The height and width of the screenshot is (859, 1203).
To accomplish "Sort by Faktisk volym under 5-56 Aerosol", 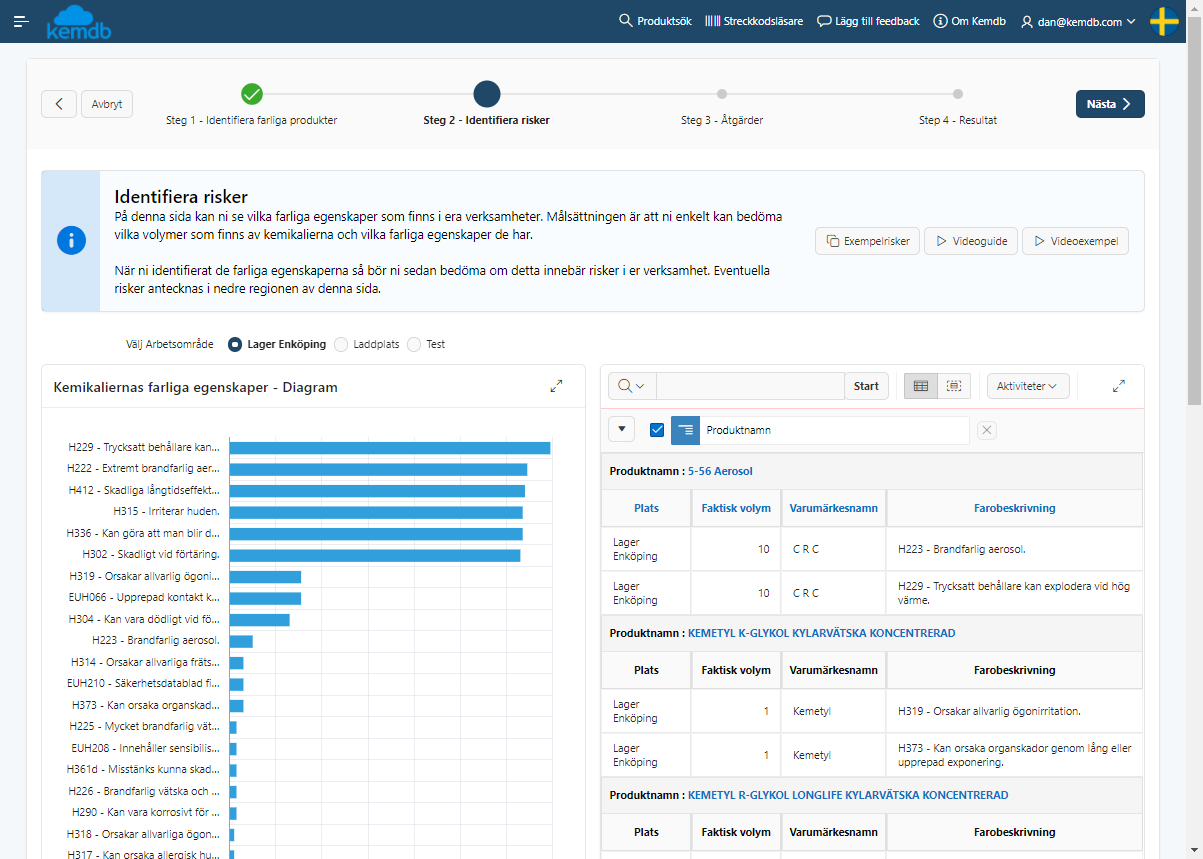I will (736, 508).
